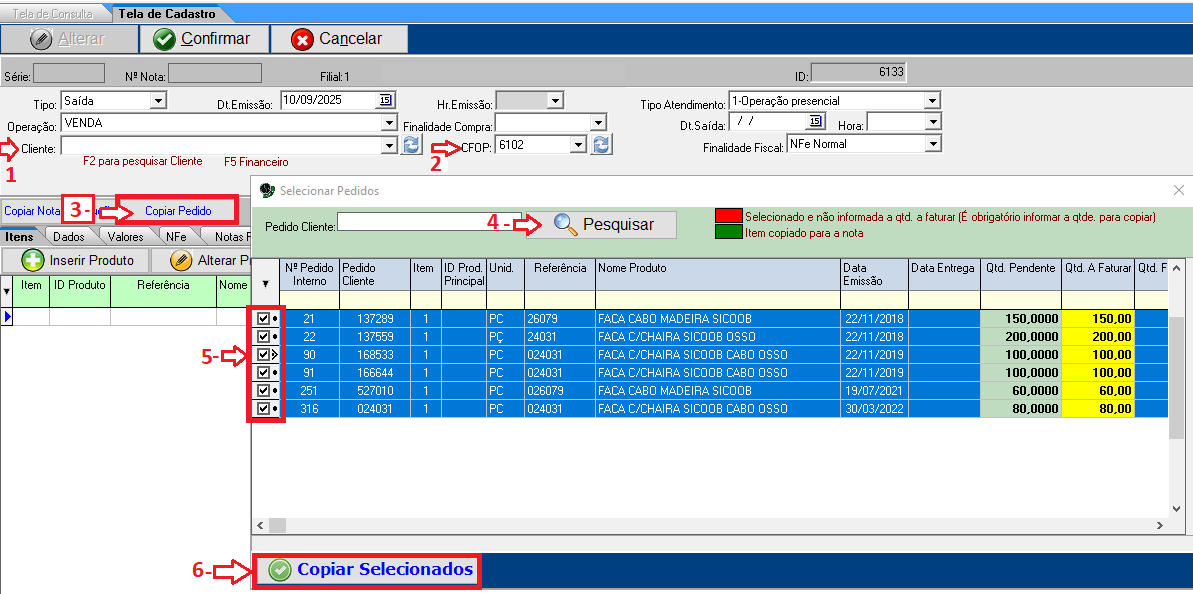Expand the Hora dropdown
Image resolution: width=1193 pixels, height=594 pixels.
tap(934, 122)
